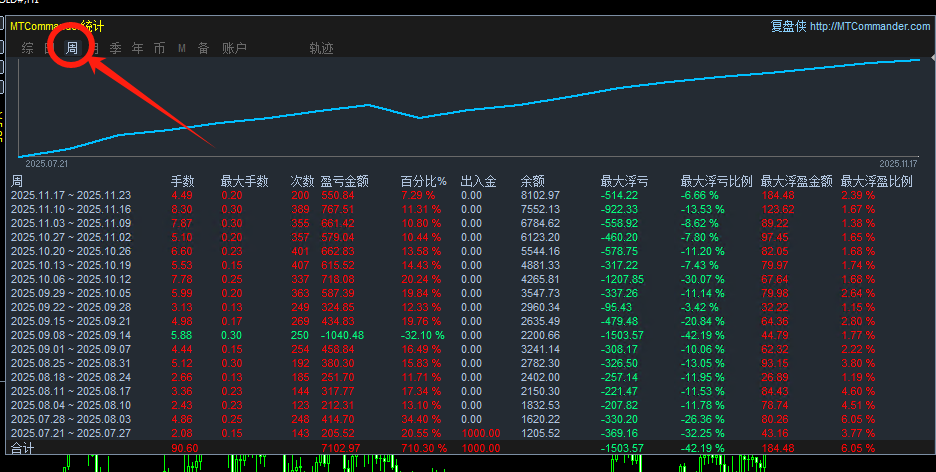Click the 407 trade count cell

click(x=300, y=266)
